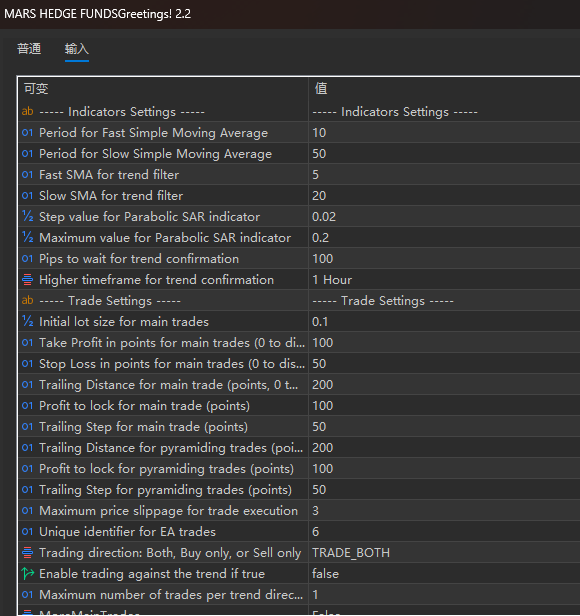Click the integer icon for Maximum price slippage

[x=28, y=511]
